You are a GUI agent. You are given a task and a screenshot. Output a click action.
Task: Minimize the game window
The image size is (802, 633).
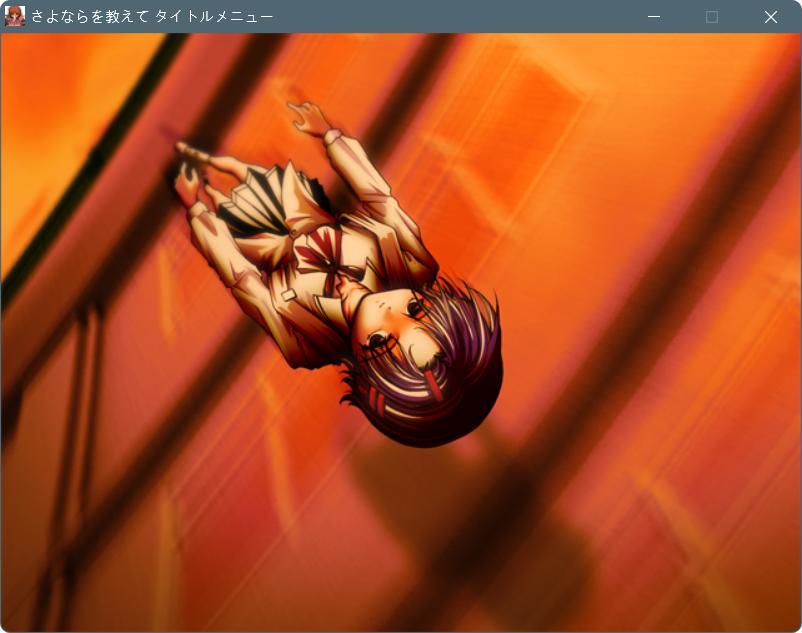654,17
